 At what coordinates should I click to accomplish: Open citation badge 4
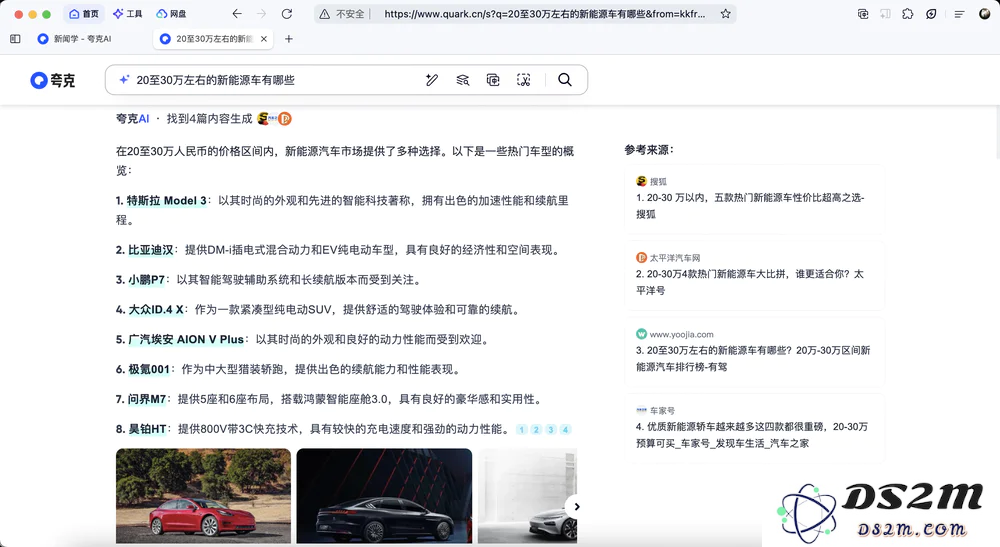[x=565, y=430]
